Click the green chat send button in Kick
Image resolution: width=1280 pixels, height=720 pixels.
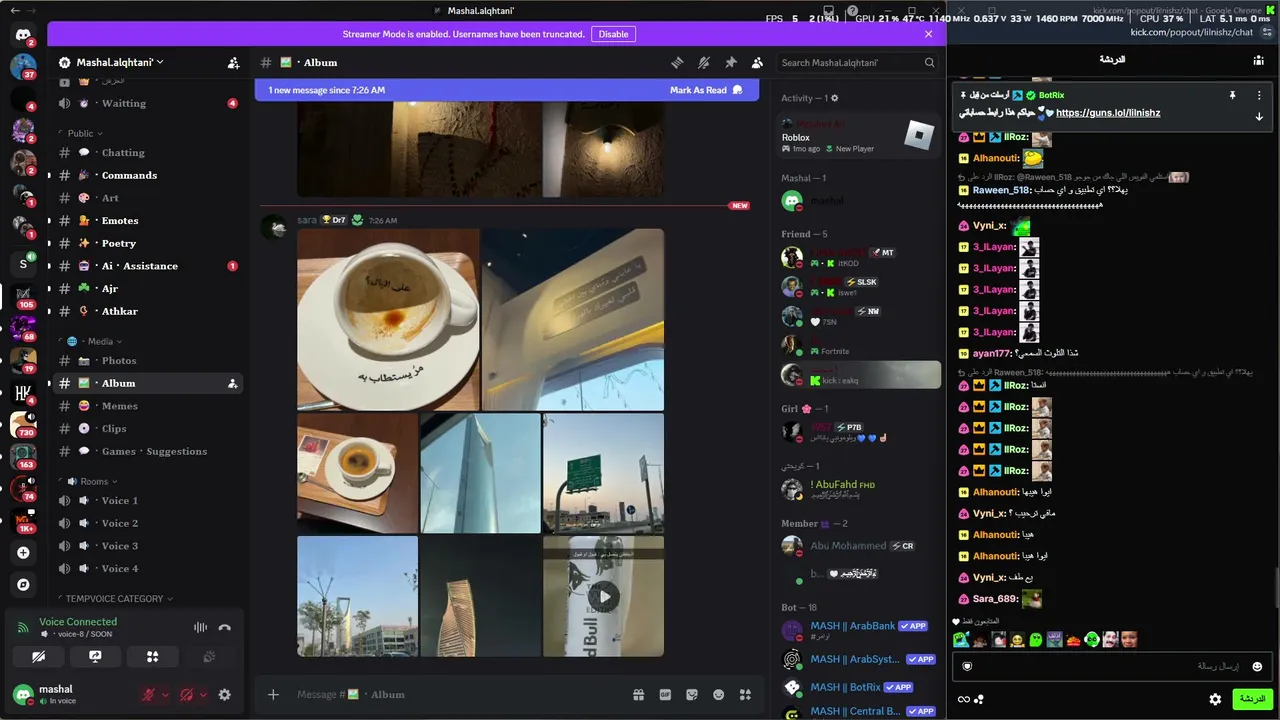pos(1250,699)
